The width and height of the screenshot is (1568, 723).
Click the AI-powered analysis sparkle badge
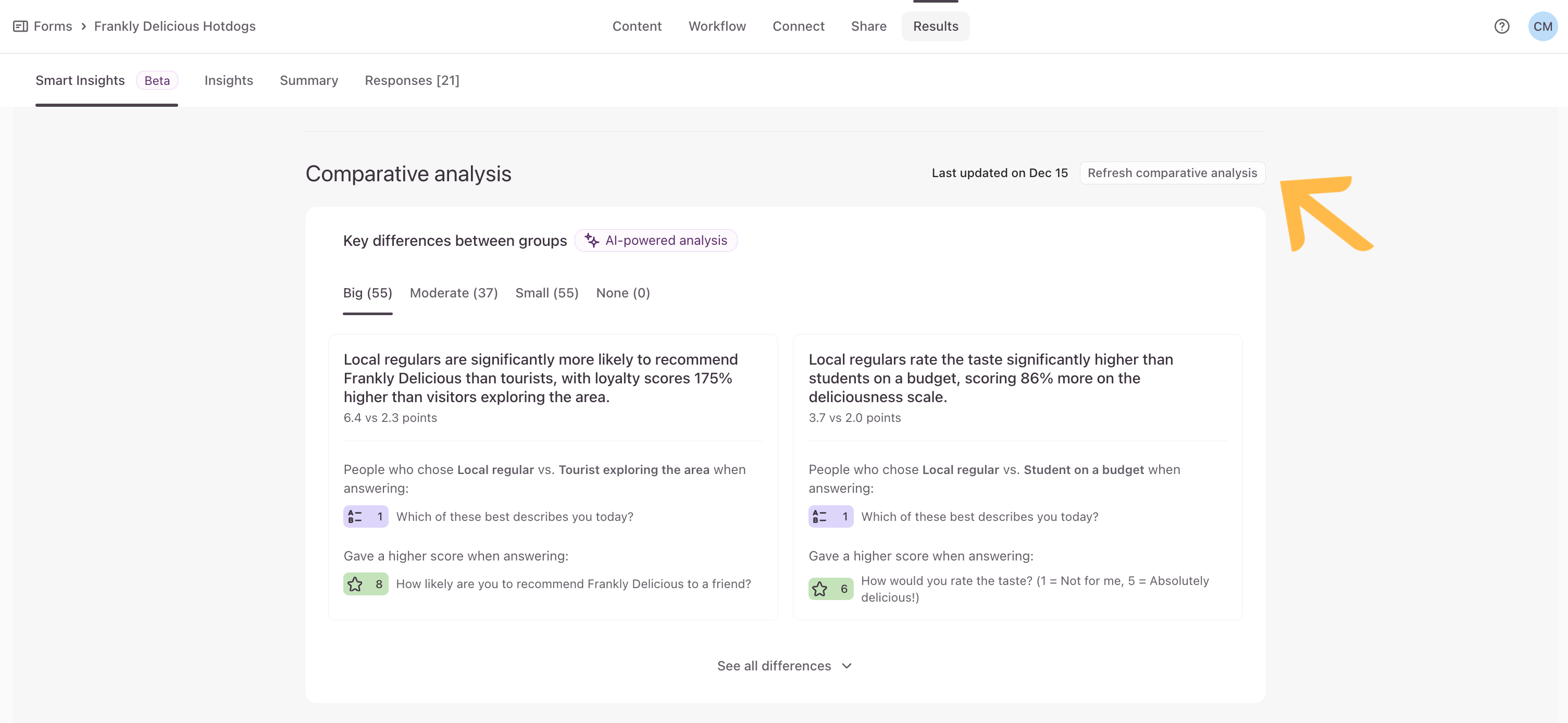(655, 240)
